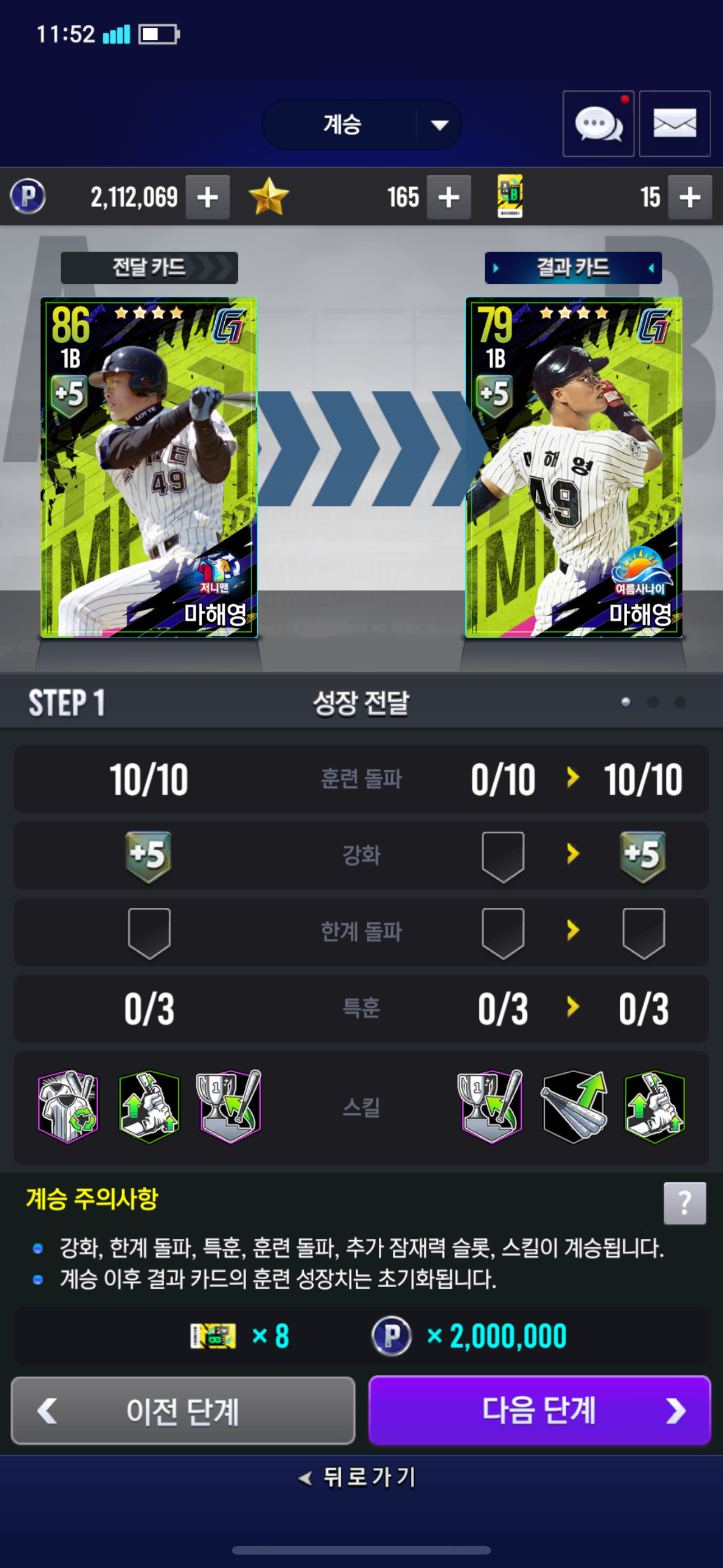Tap the plus next to 2,112,069 points
The height and width of the screenshot is (1568, 723).
coord(207,197)
